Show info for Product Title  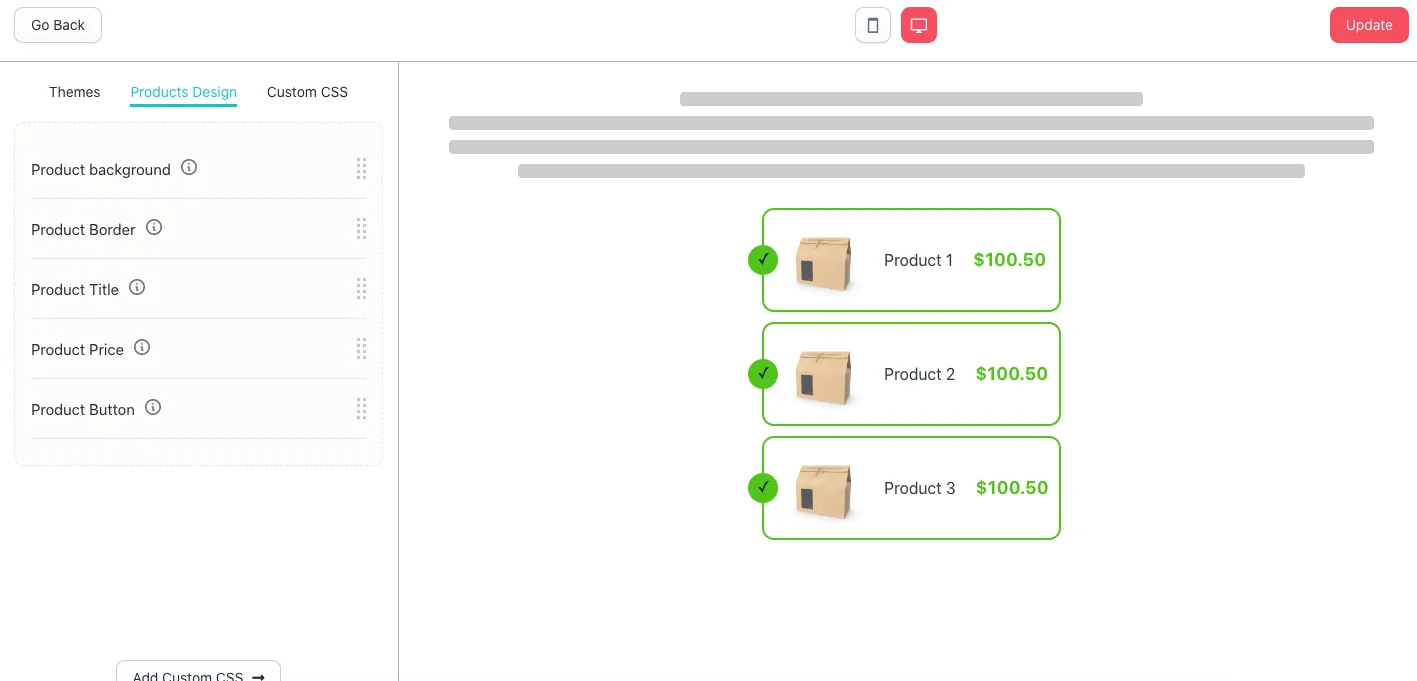(x=137, y=288)
